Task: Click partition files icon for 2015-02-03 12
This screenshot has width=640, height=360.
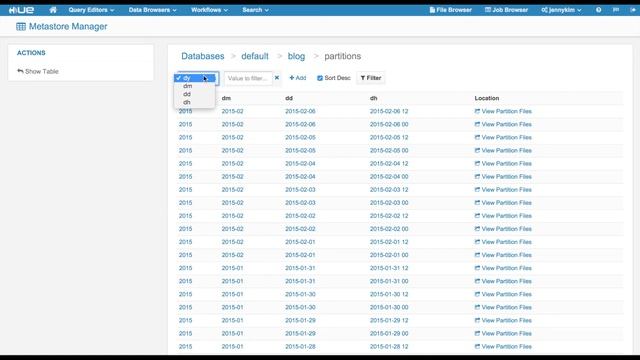Action: (477, 189)
